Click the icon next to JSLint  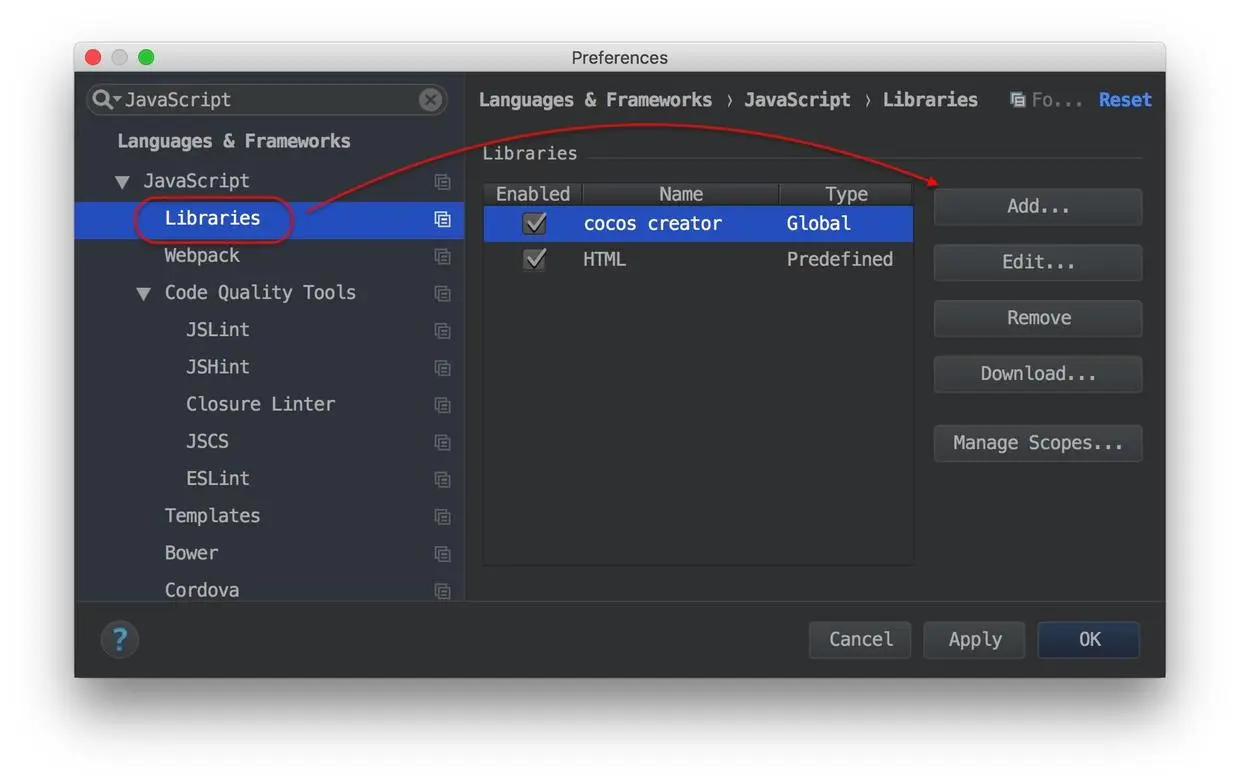point(442,330)
